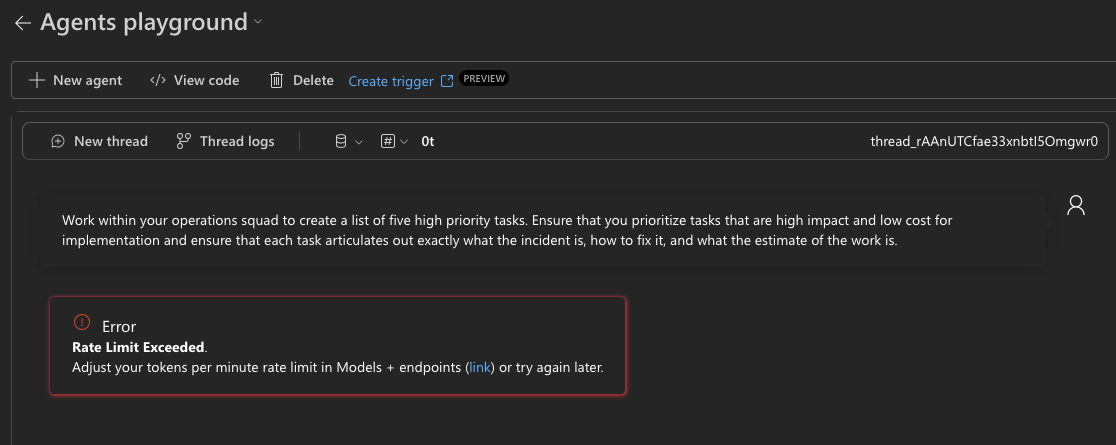Image resolution: width=1116 pixels, height=445 pixels.
Task: Open the Create trigger link
Action: (x=391, y=81)
